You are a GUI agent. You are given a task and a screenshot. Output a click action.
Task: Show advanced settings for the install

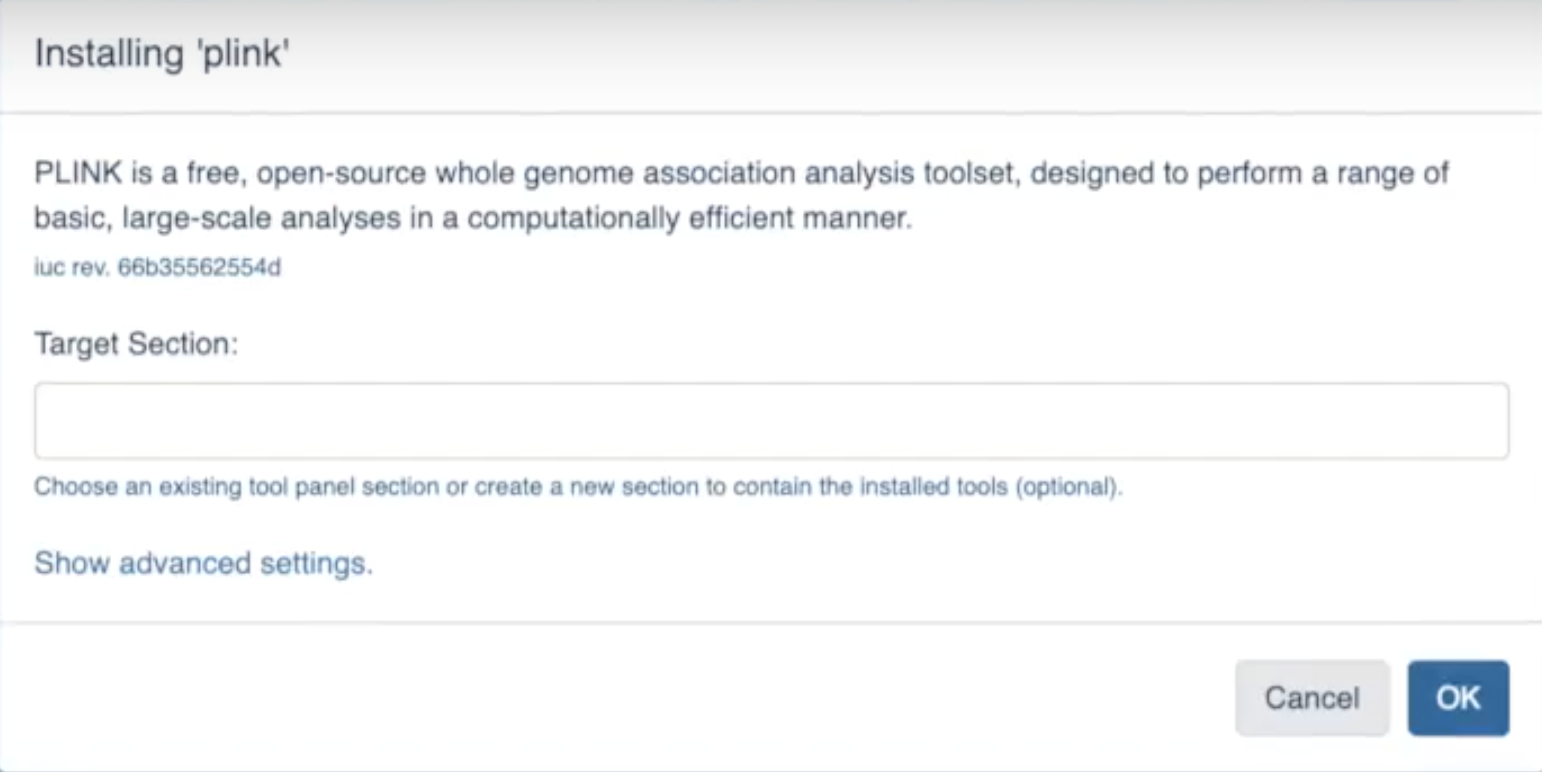(x=204, y=563)
